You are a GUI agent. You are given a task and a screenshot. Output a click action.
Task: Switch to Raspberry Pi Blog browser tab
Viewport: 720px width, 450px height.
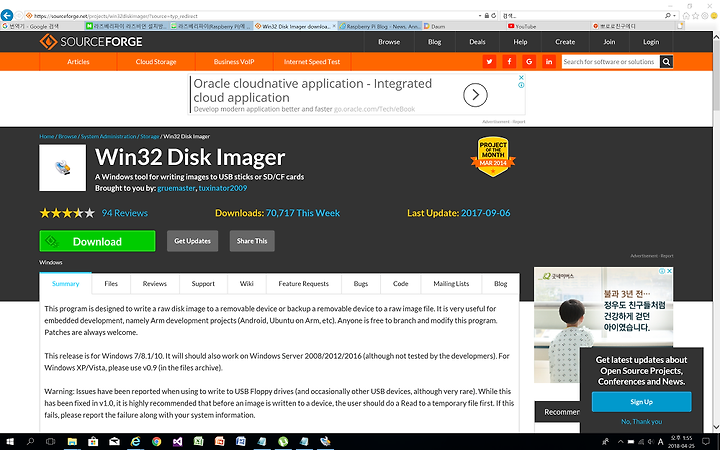pos(380,26)
